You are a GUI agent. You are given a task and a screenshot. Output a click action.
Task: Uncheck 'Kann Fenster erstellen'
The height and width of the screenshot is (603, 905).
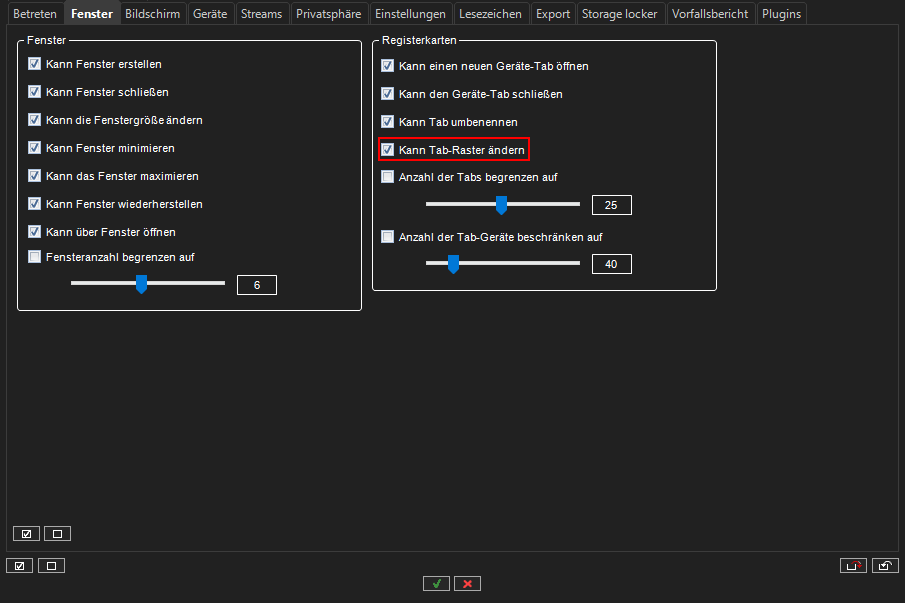click(x=35, y=64)
